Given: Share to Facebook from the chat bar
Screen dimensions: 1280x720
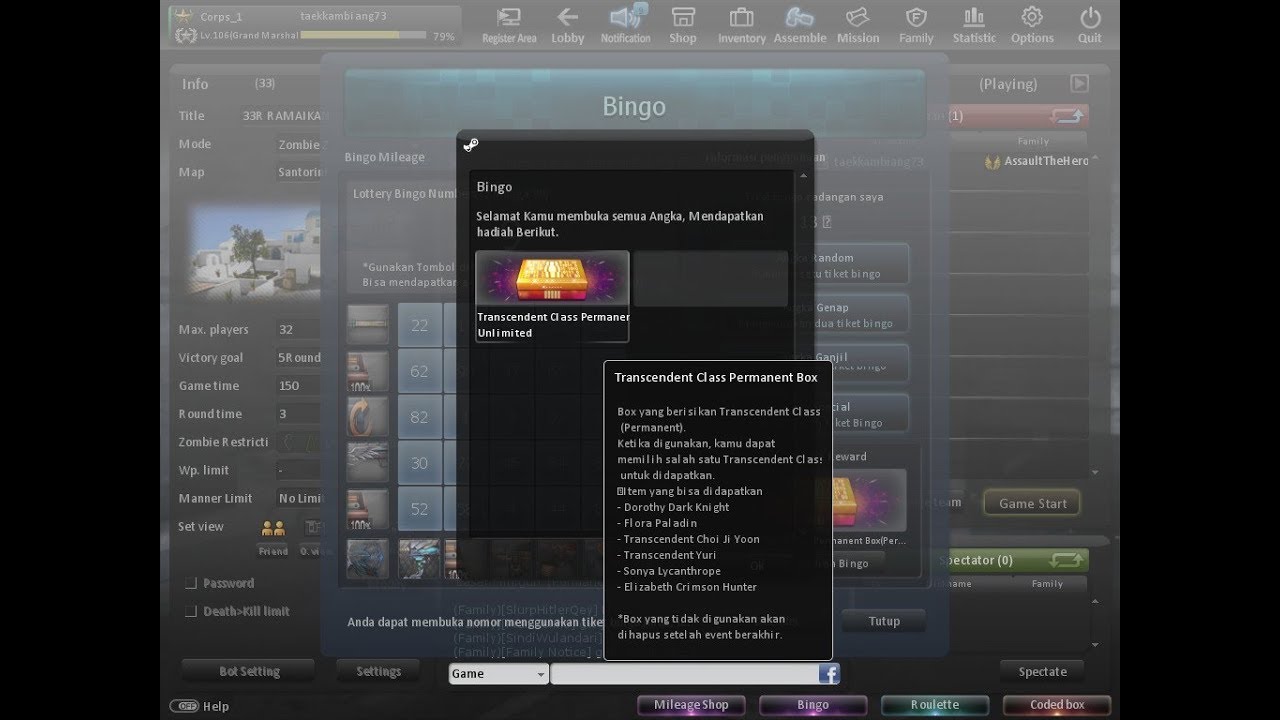Looking at the screenshot, I should tap(828, 674).
